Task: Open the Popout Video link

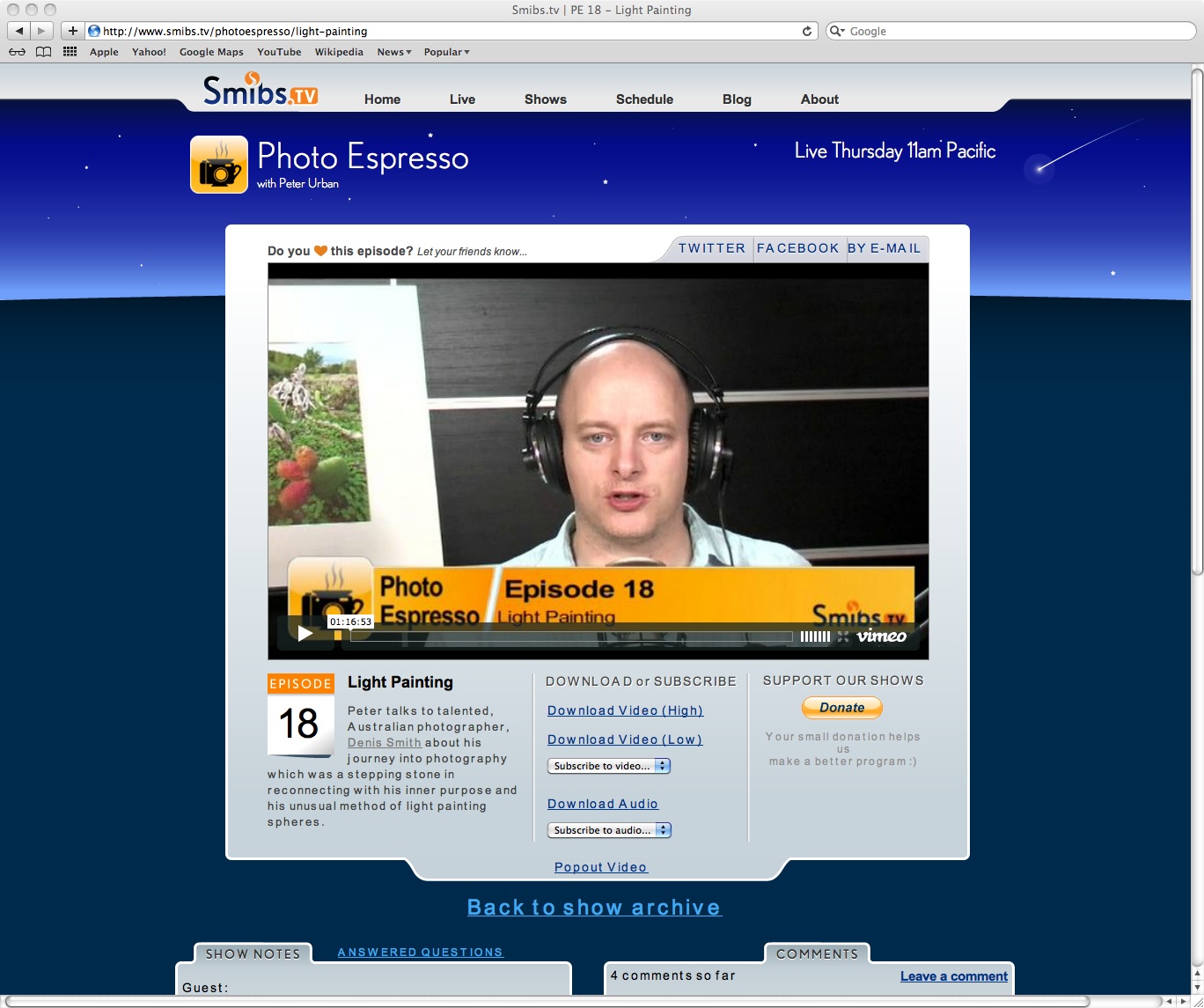Action: coord(601,867)
